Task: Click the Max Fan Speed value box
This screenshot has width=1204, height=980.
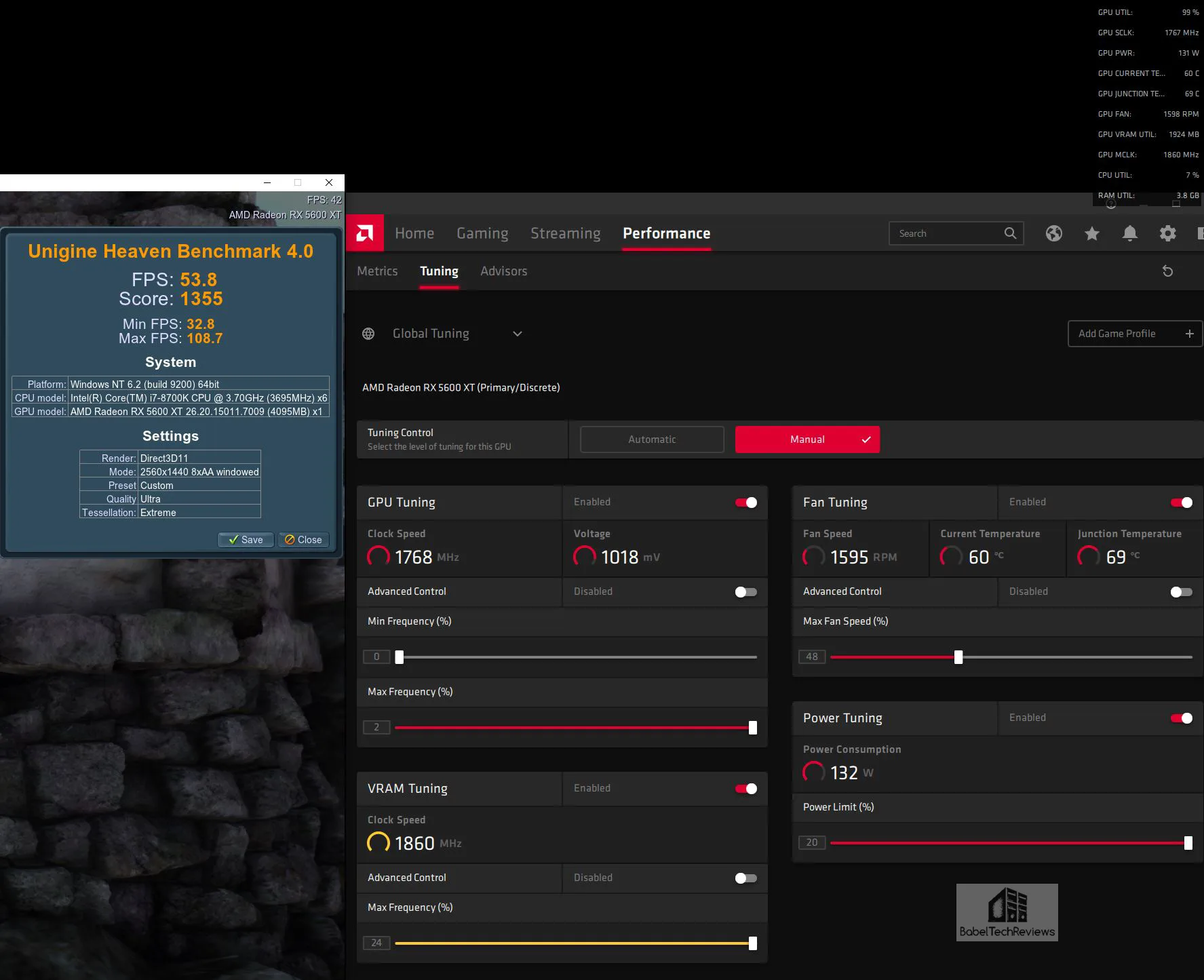Action: click(x=812, y=656)
